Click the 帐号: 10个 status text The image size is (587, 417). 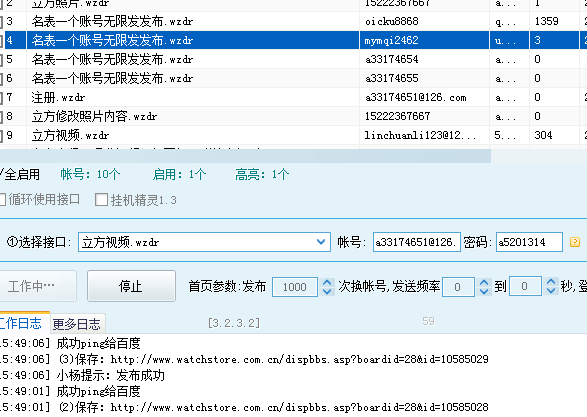90,174
